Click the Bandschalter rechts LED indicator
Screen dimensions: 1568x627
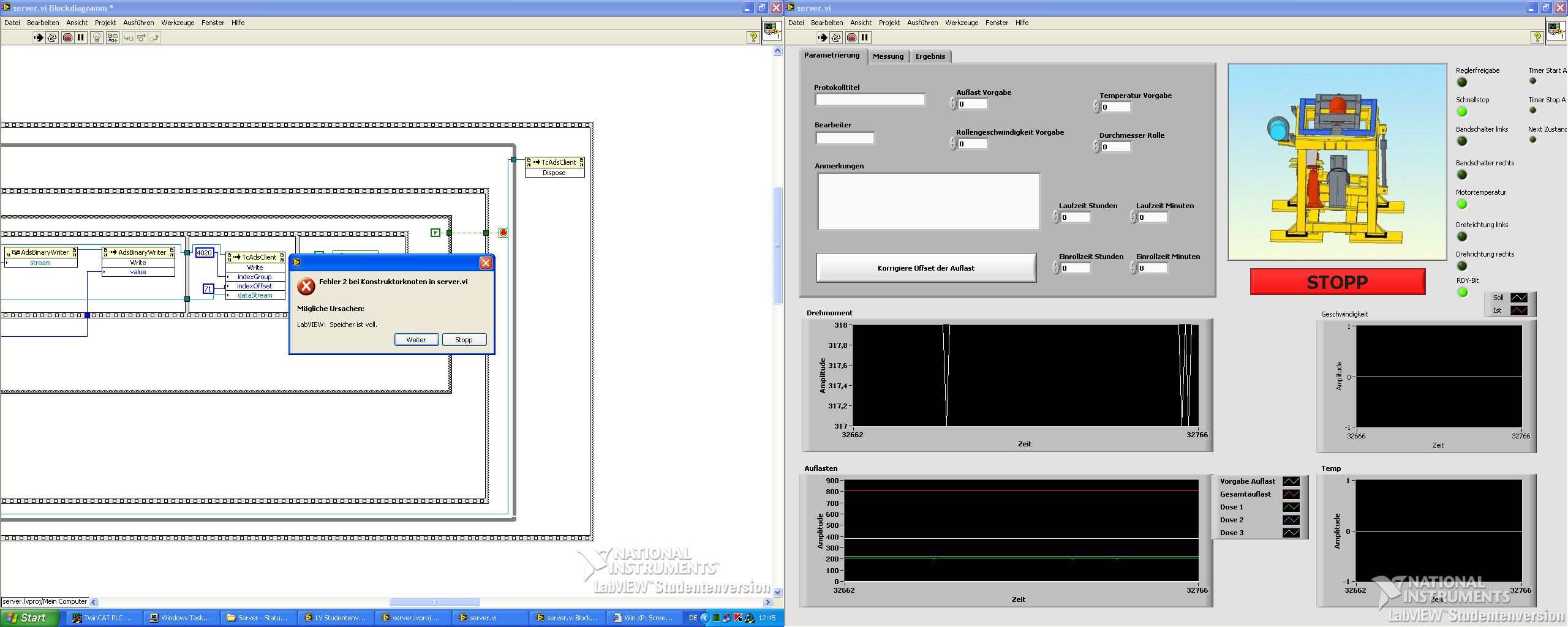pyautogui.click(x=1462, y=175)
